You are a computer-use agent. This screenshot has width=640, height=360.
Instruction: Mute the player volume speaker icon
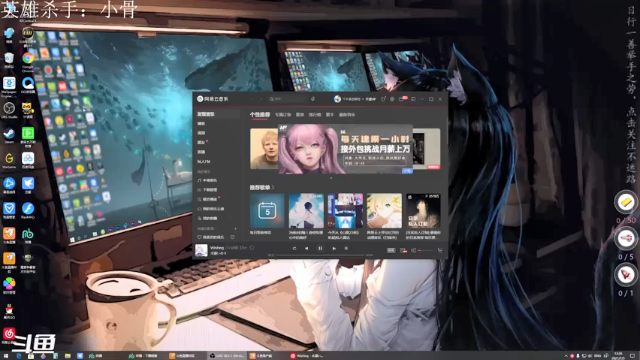pyautogui.click(x=413, y=250)
